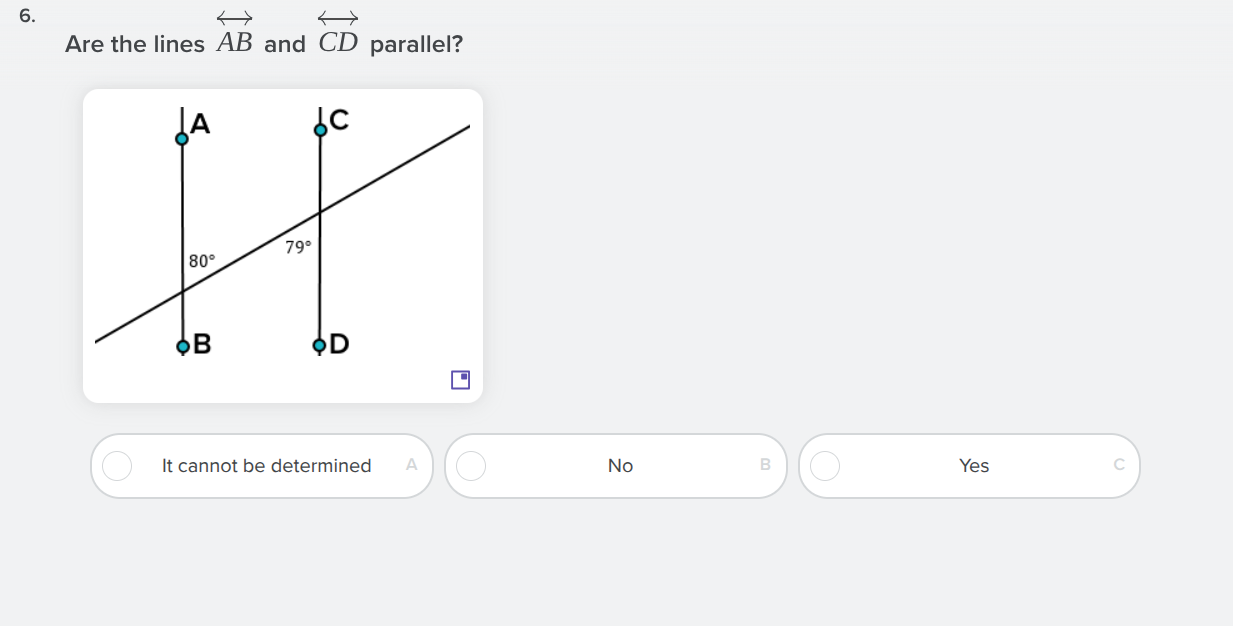
Task: Click the enlarge diagram icon below the figure
Action: click(x=460, y=380)
